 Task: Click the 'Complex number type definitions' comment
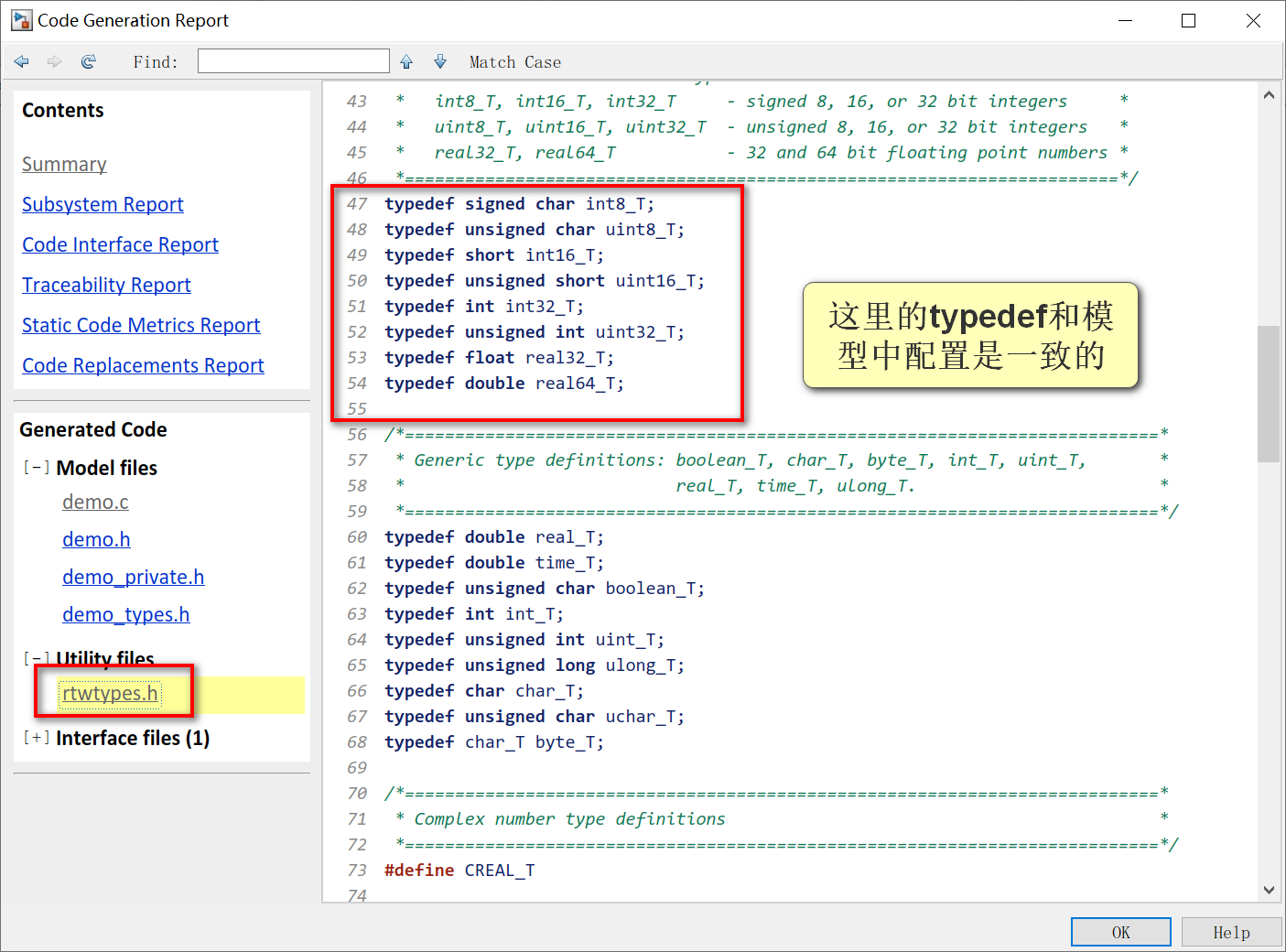[x=569, y=819]
